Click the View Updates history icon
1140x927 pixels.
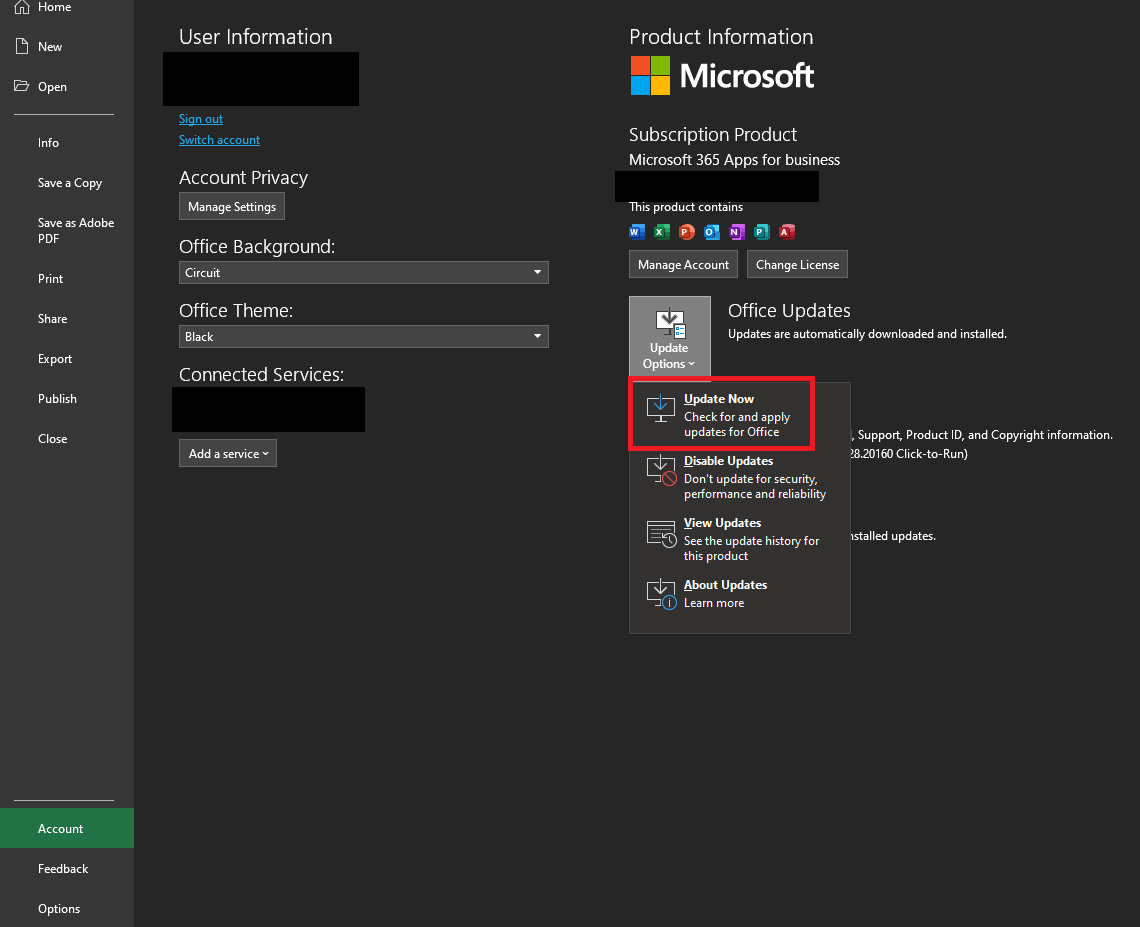662,534
